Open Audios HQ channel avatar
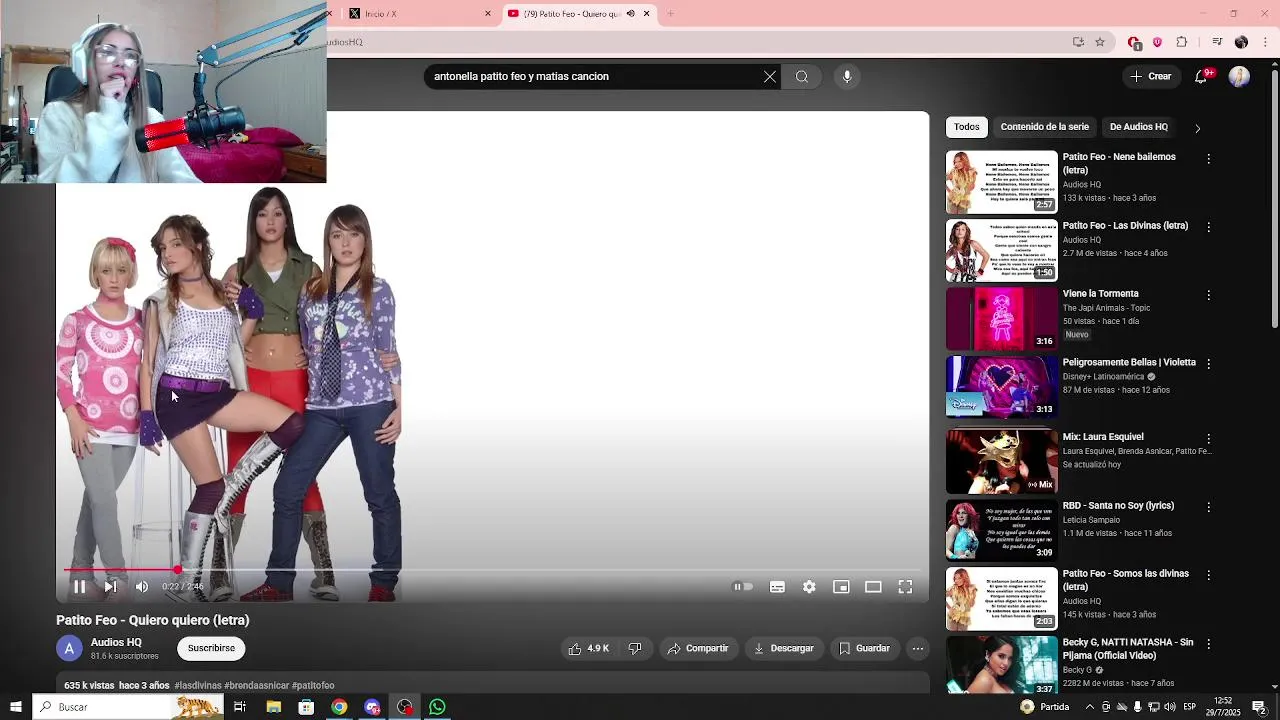Viewport: 1280px width, 720px height. (69, 649)
